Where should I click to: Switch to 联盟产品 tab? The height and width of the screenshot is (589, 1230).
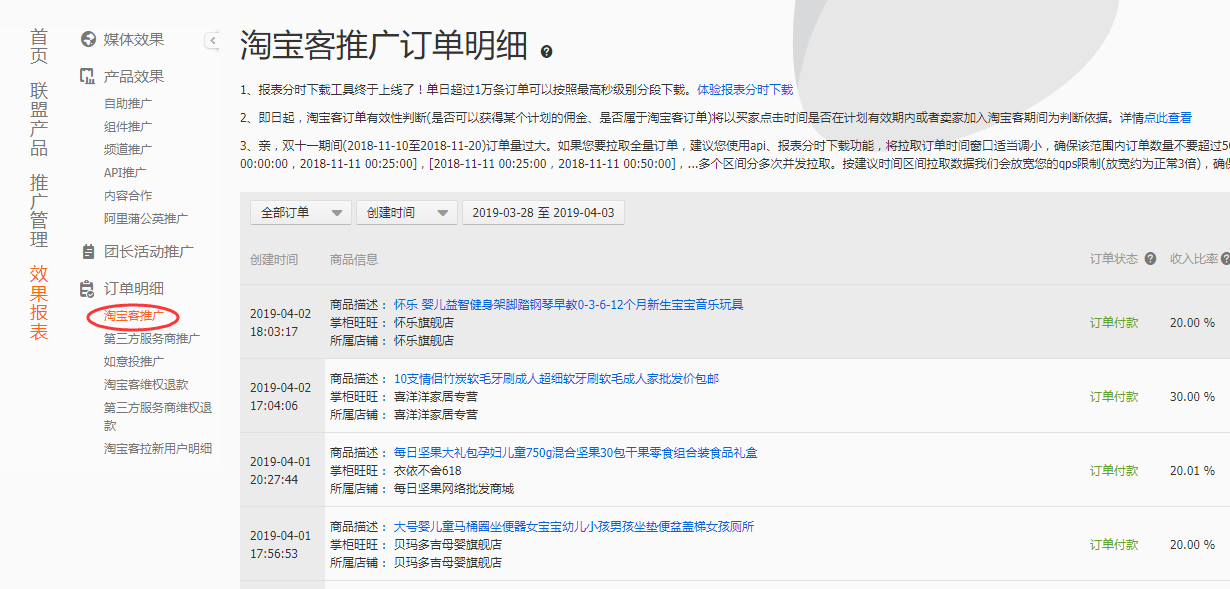pos(39,119)
